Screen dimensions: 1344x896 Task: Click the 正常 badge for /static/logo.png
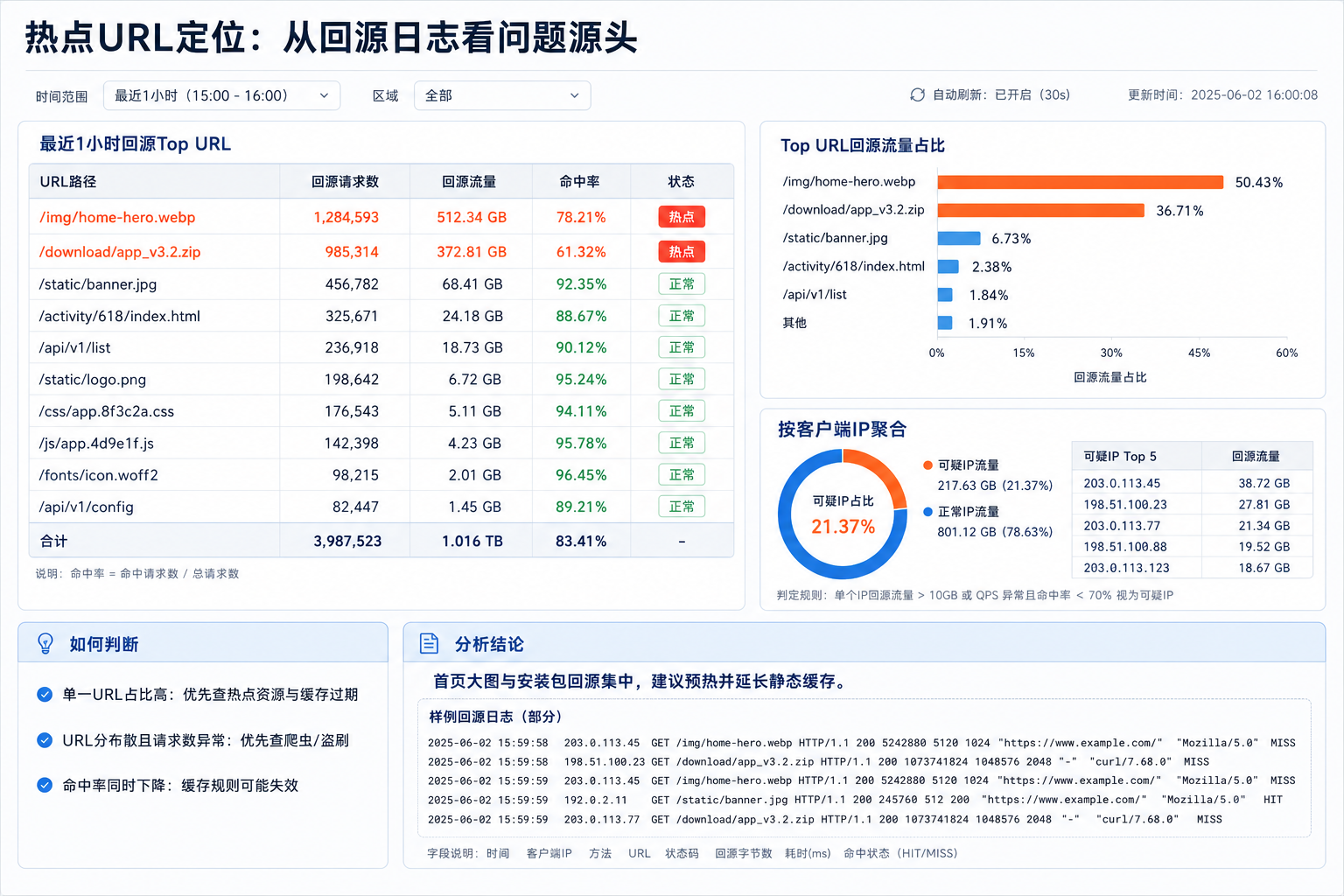(x=682, y=379)
